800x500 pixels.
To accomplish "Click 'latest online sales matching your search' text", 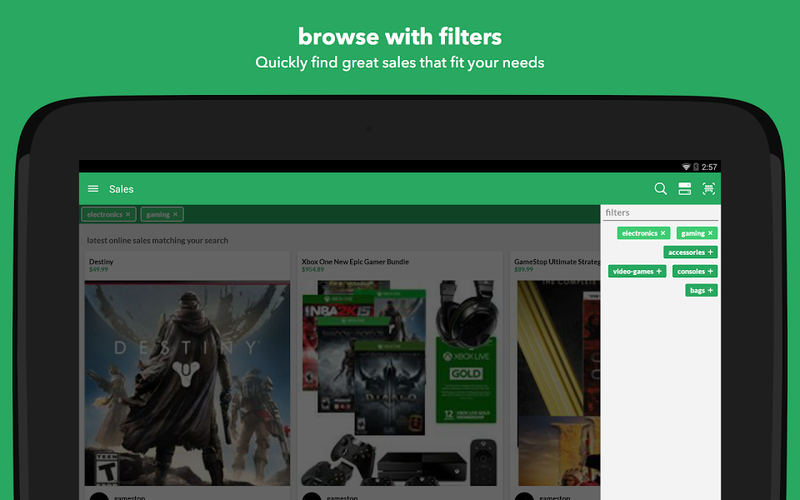I will (158, 240).
